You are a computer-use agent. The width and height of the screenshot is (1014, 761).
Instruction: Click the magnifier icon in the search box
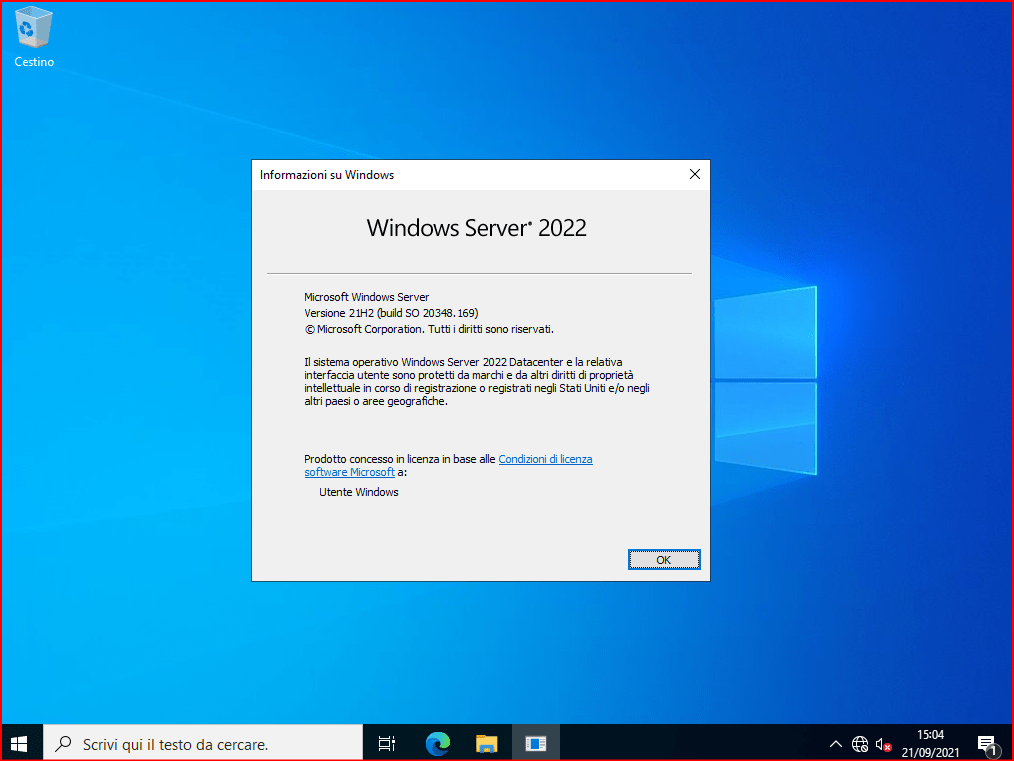click(x=63, y=744)
